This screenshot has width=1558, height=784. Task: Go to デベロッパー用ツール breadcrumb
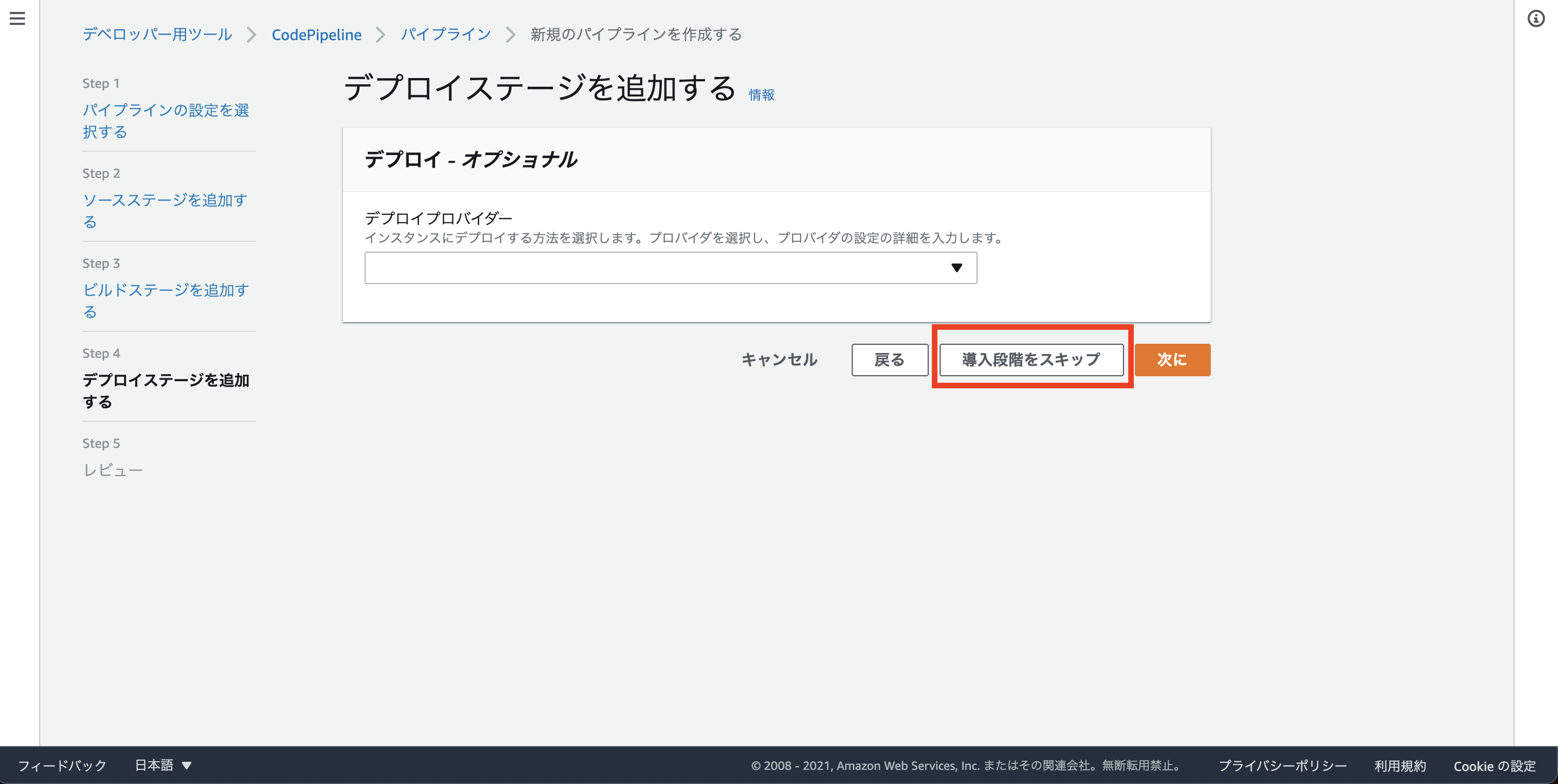tap(157, 35)
